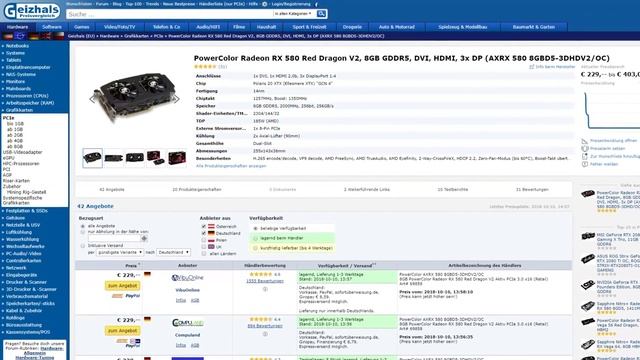Open 'Alle Produkteigenschaften anzeigen' link

click(231, 166)
